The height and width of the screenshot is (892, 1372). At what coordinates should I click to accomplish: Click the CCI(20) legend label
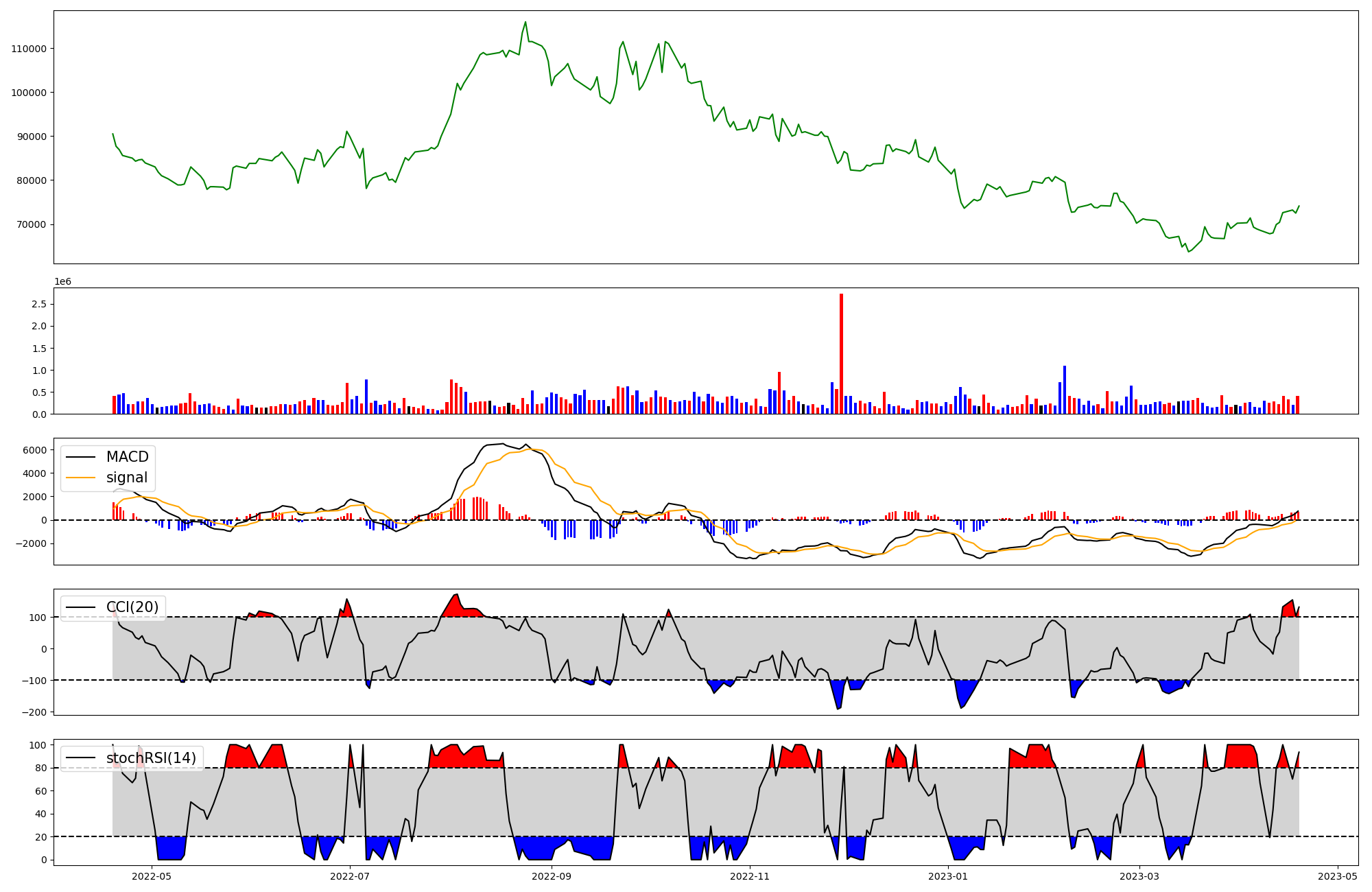[x=132, y=607]
